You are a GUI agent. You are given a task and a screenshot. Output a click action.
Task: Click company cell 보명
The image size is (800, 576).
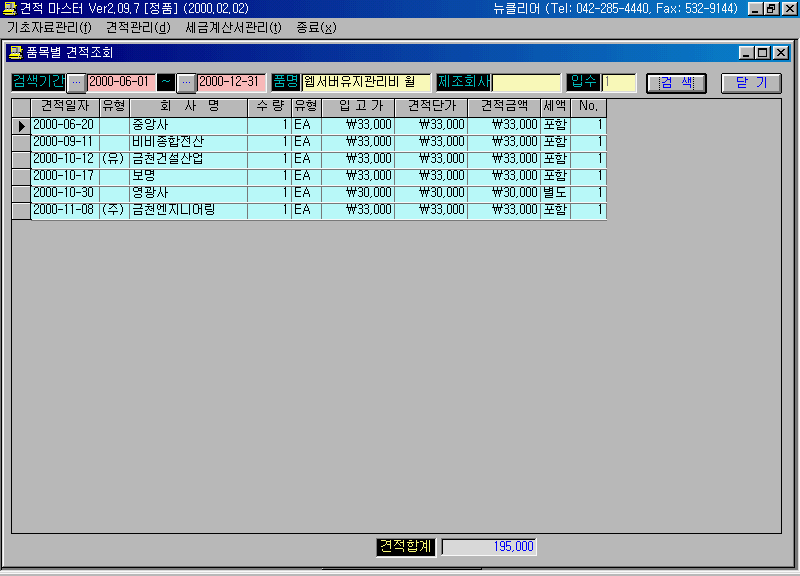pos(189,176)
